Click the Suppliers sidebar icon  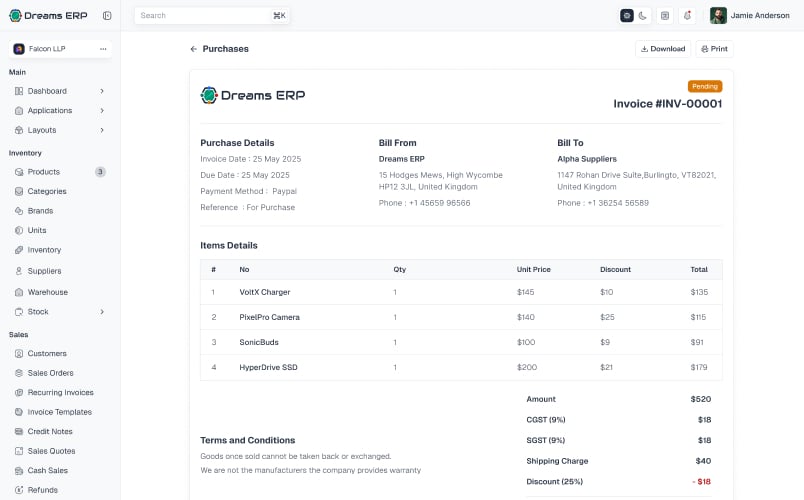tap(19, 271)
